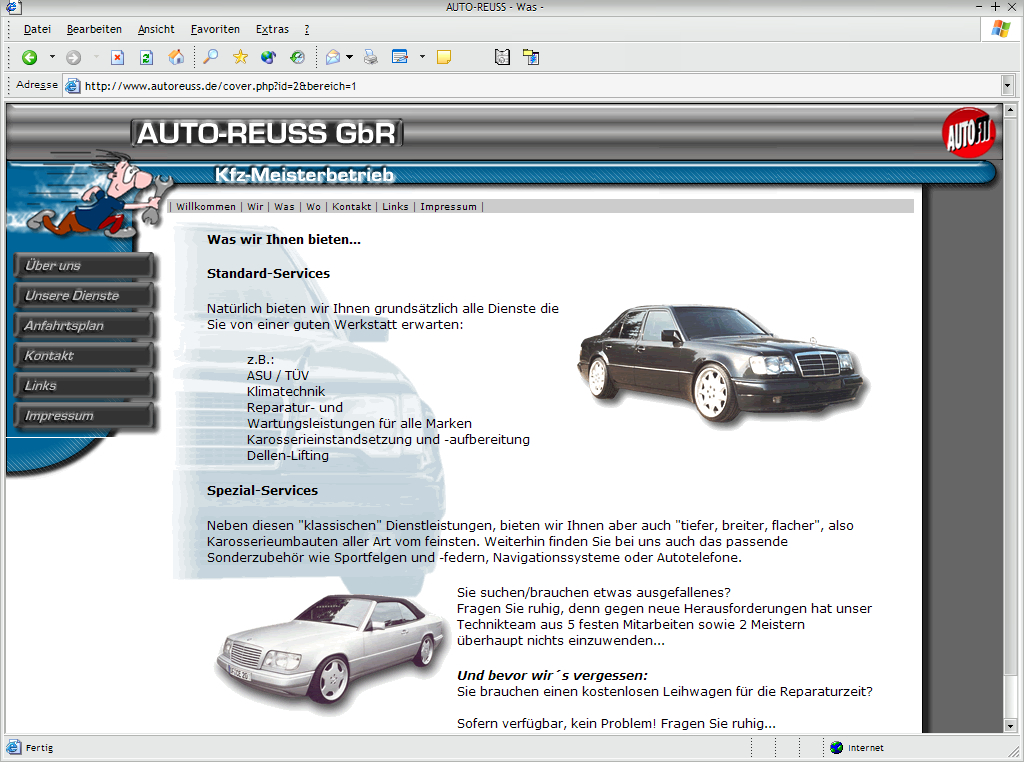Screen dimensions: 1024x768
Task: Click the Über uns sidebar button
Action: (84, 266)
